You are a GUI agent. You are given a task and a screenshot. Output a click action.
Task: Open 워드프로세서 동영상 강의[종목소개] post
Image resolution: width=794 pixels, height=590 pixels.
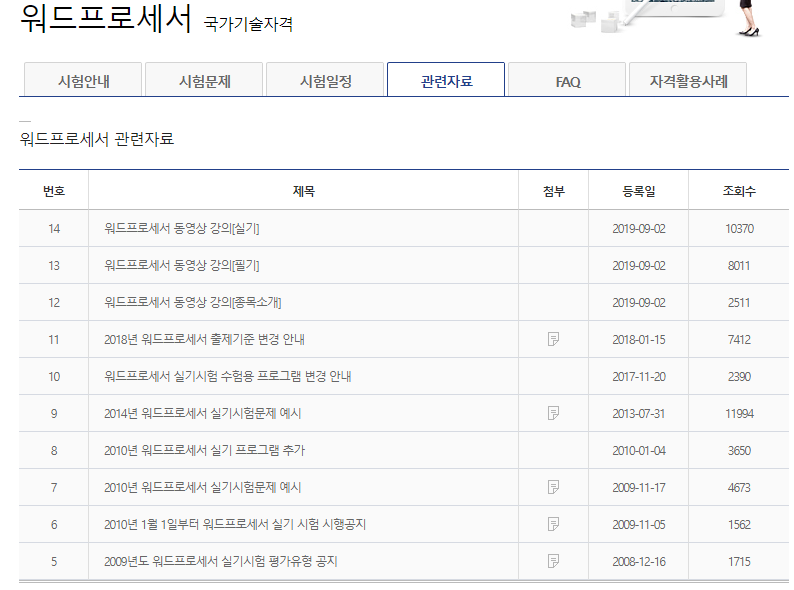pos(193,302)
